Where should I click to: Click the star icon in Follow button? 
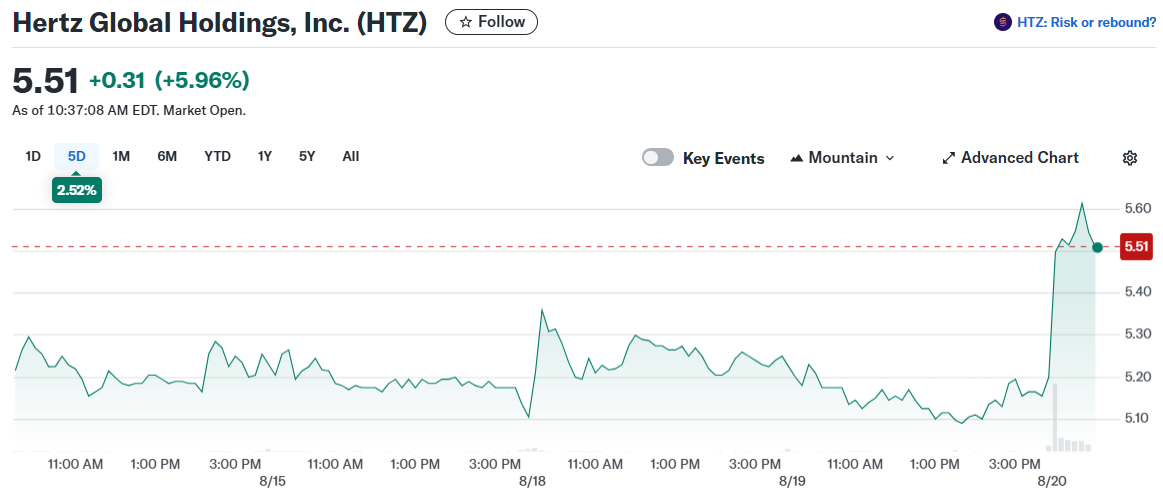pos(466,22)
